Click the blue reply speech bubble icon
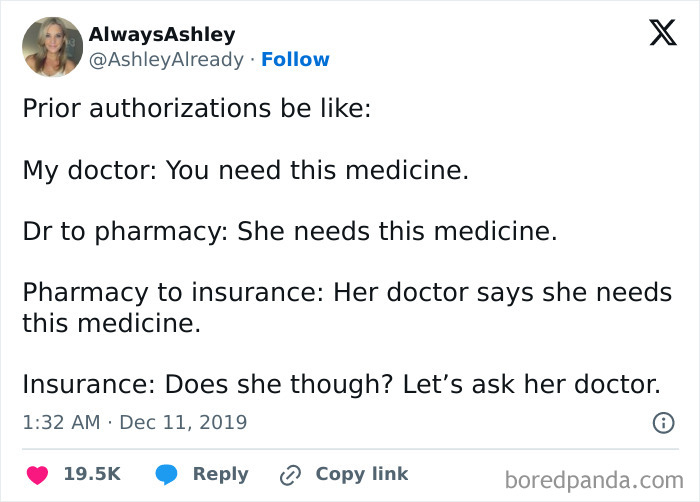 [166, 474]
